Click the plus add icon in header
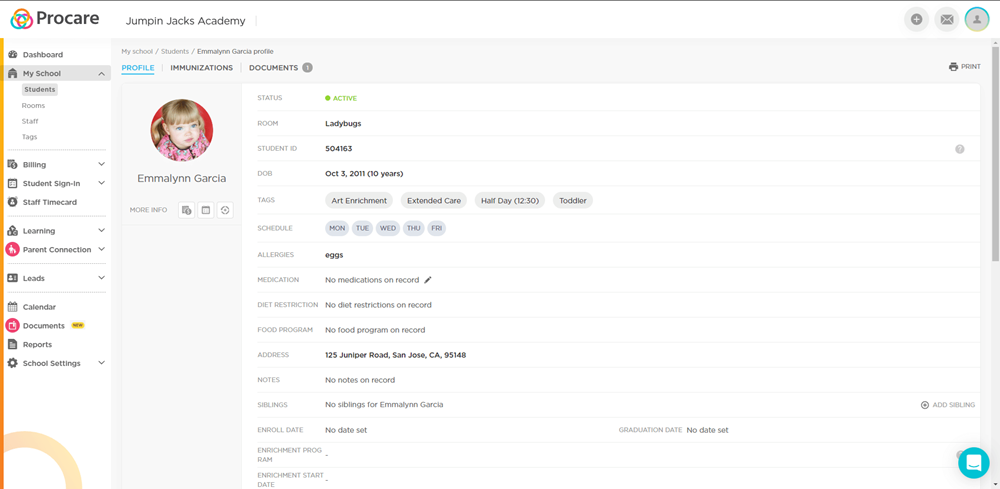The width and height of the screenshot is (1000, 489). [916, 20]
